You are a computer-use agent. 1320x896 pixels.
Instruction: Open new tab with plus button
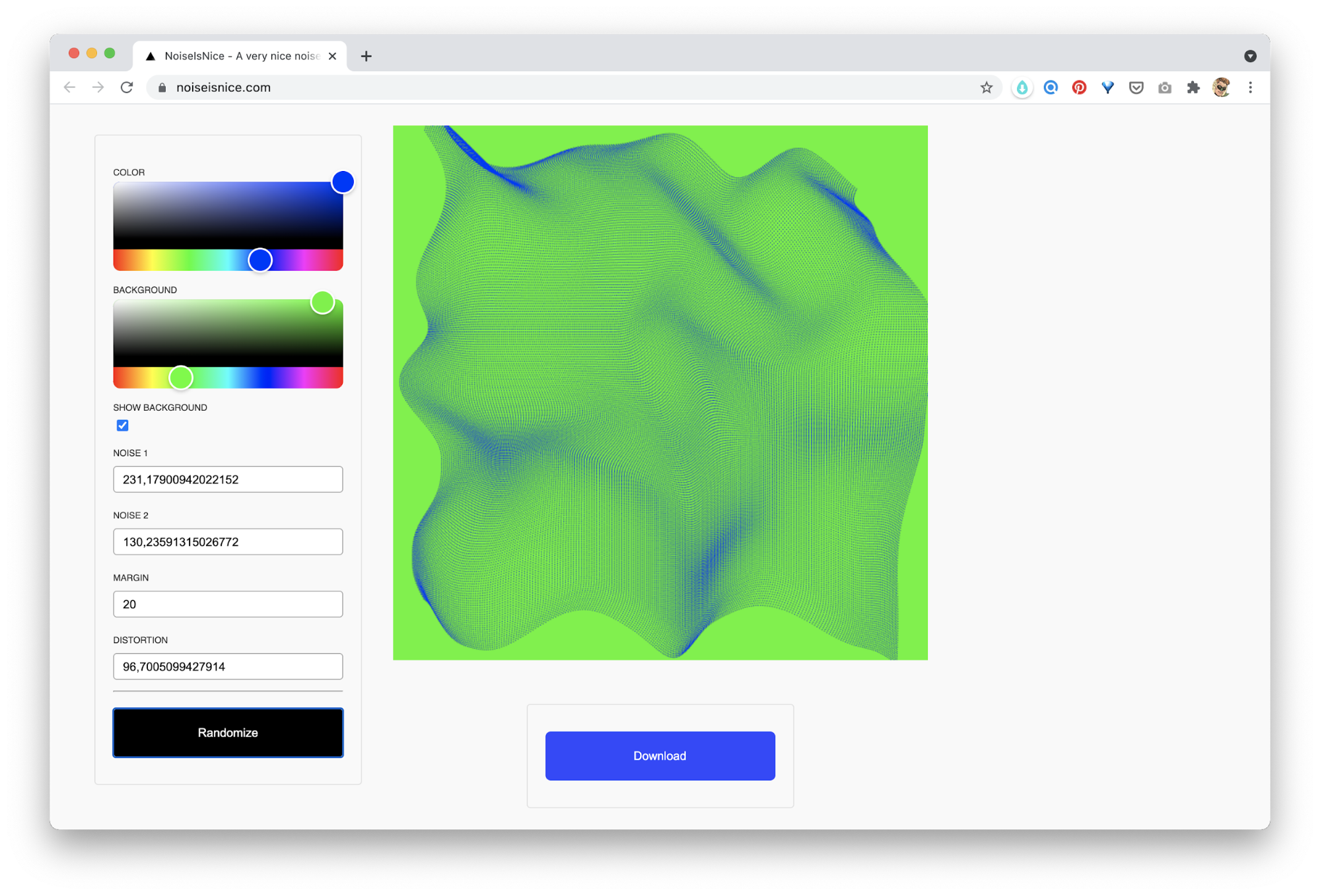point(366,56)
